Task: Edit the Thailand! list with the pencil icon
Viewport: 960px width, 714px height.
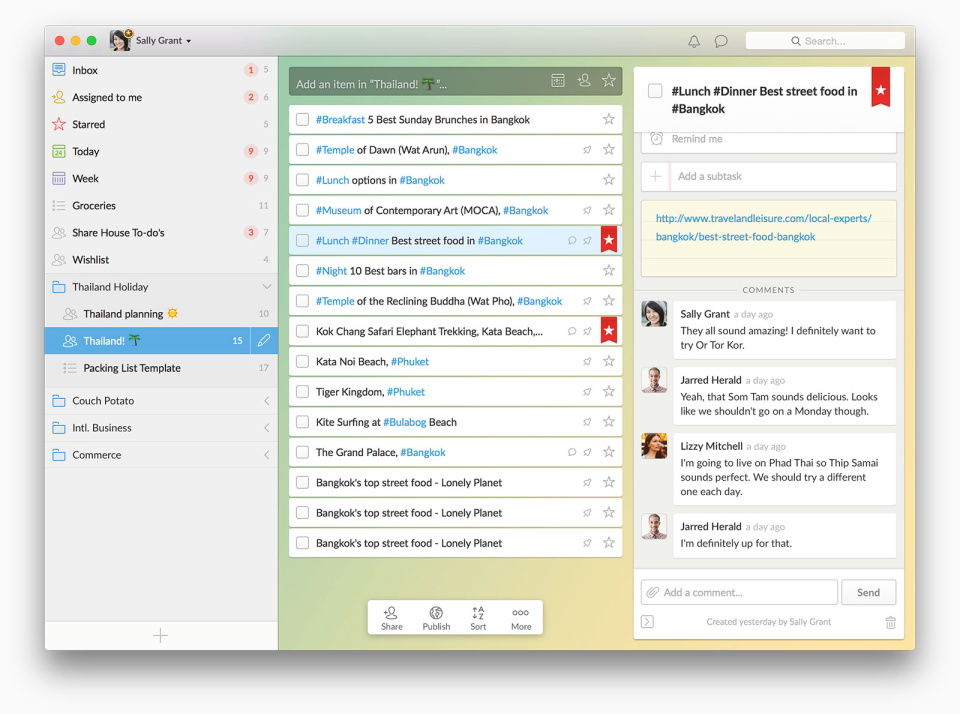Action: [263, 340]
